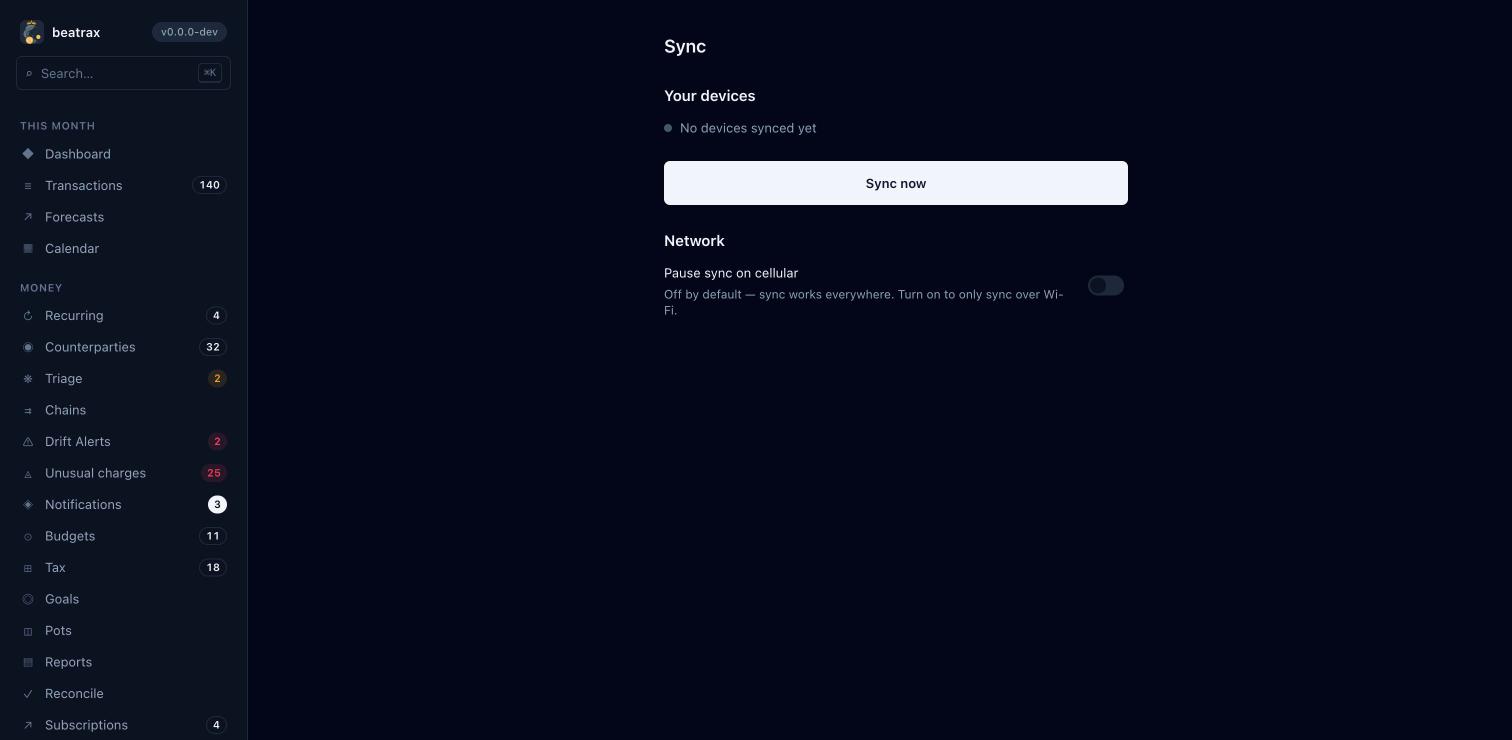This screenshot has height=740, width=1512.
Task: Open the Triage page
Action: [x=124, y=379]
